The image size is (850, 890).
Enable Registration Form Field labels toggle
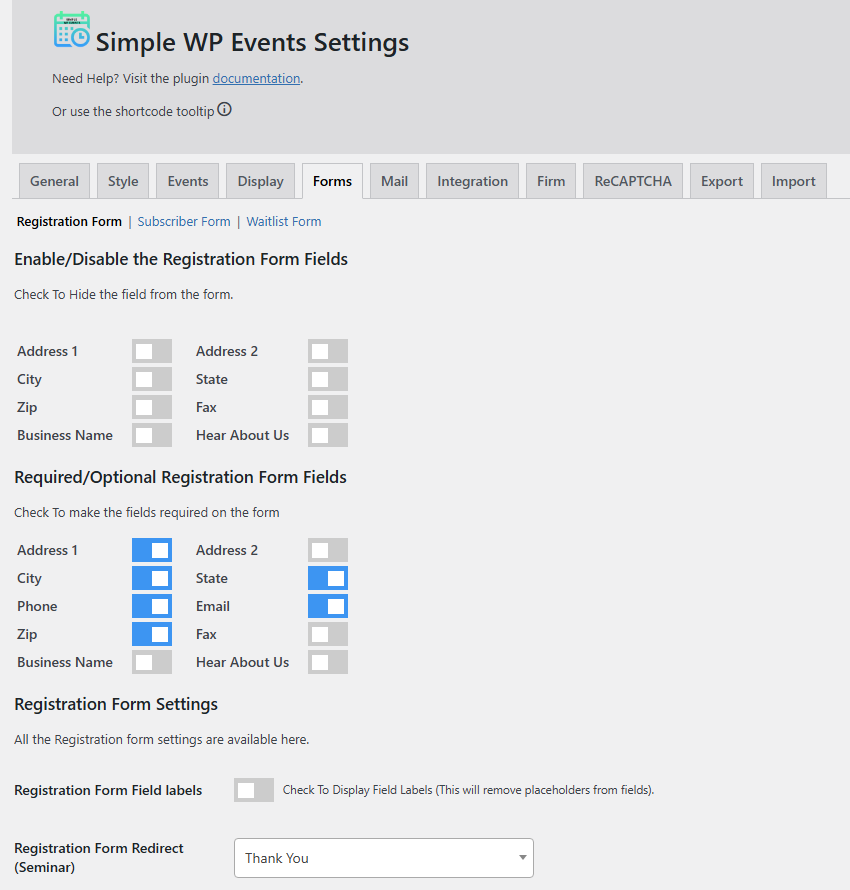[x=254, y=790]
